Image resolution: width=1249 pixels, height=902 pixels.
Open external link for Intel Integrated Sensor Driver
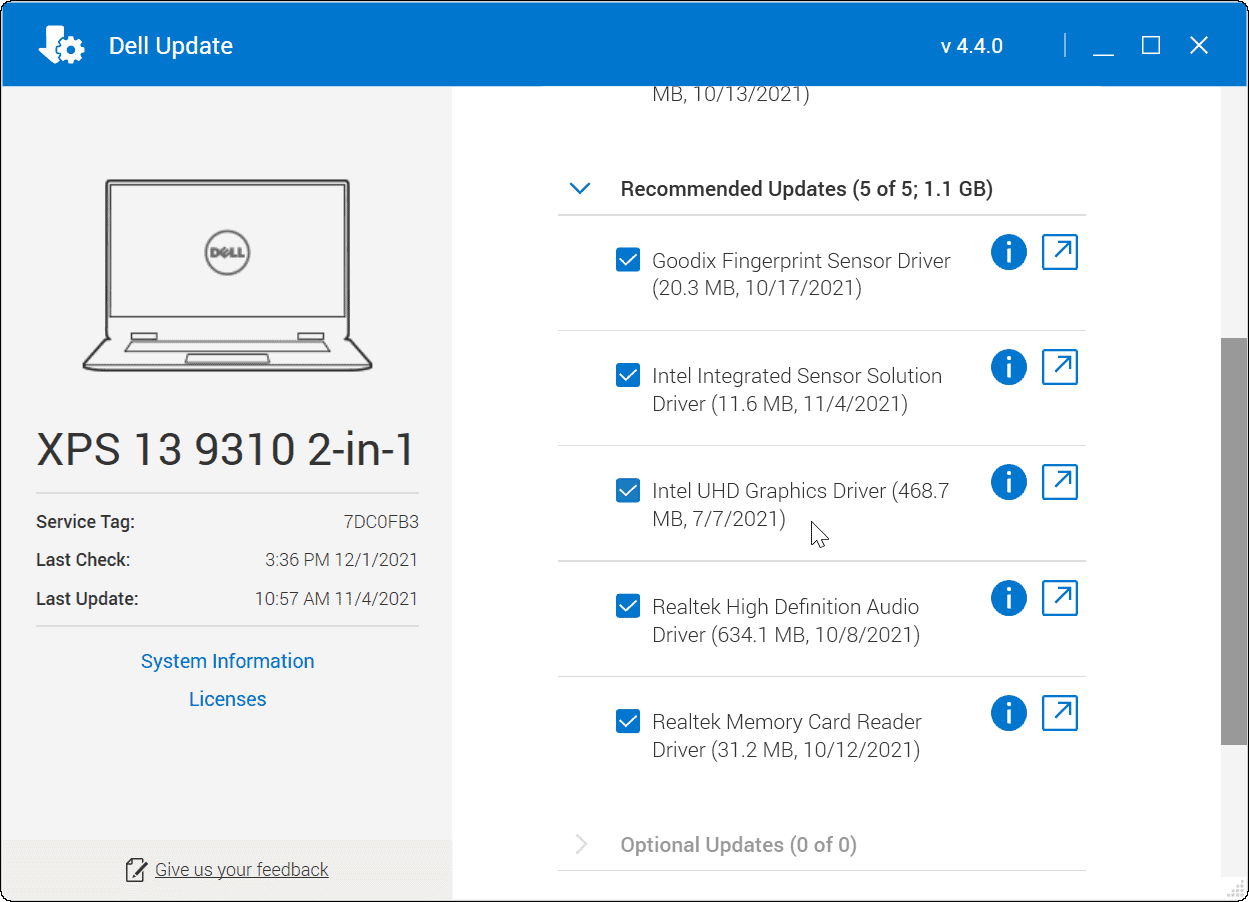1059,367
